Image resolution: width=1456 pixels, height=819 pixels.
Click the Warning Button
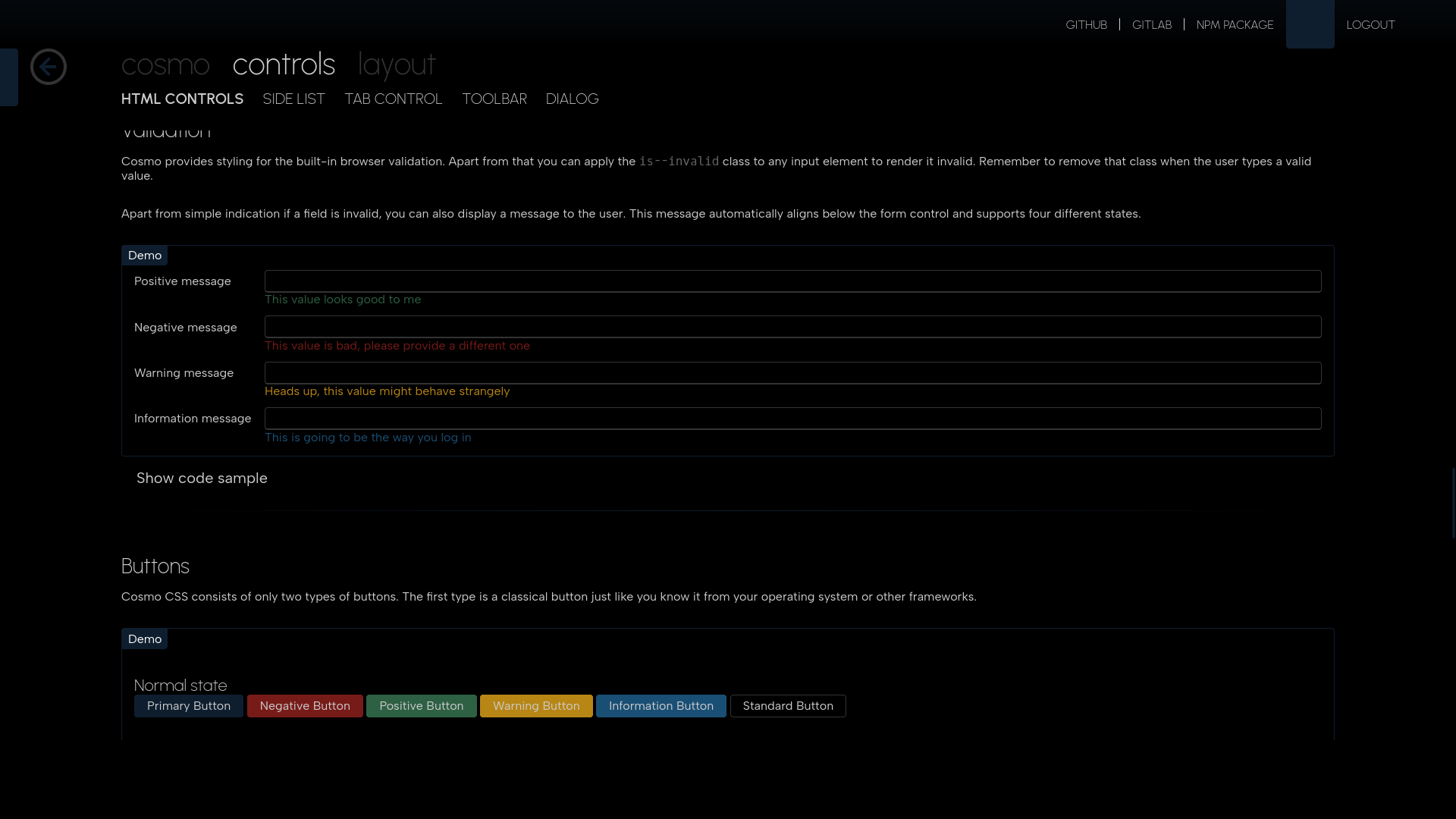[x=536, y=706]
